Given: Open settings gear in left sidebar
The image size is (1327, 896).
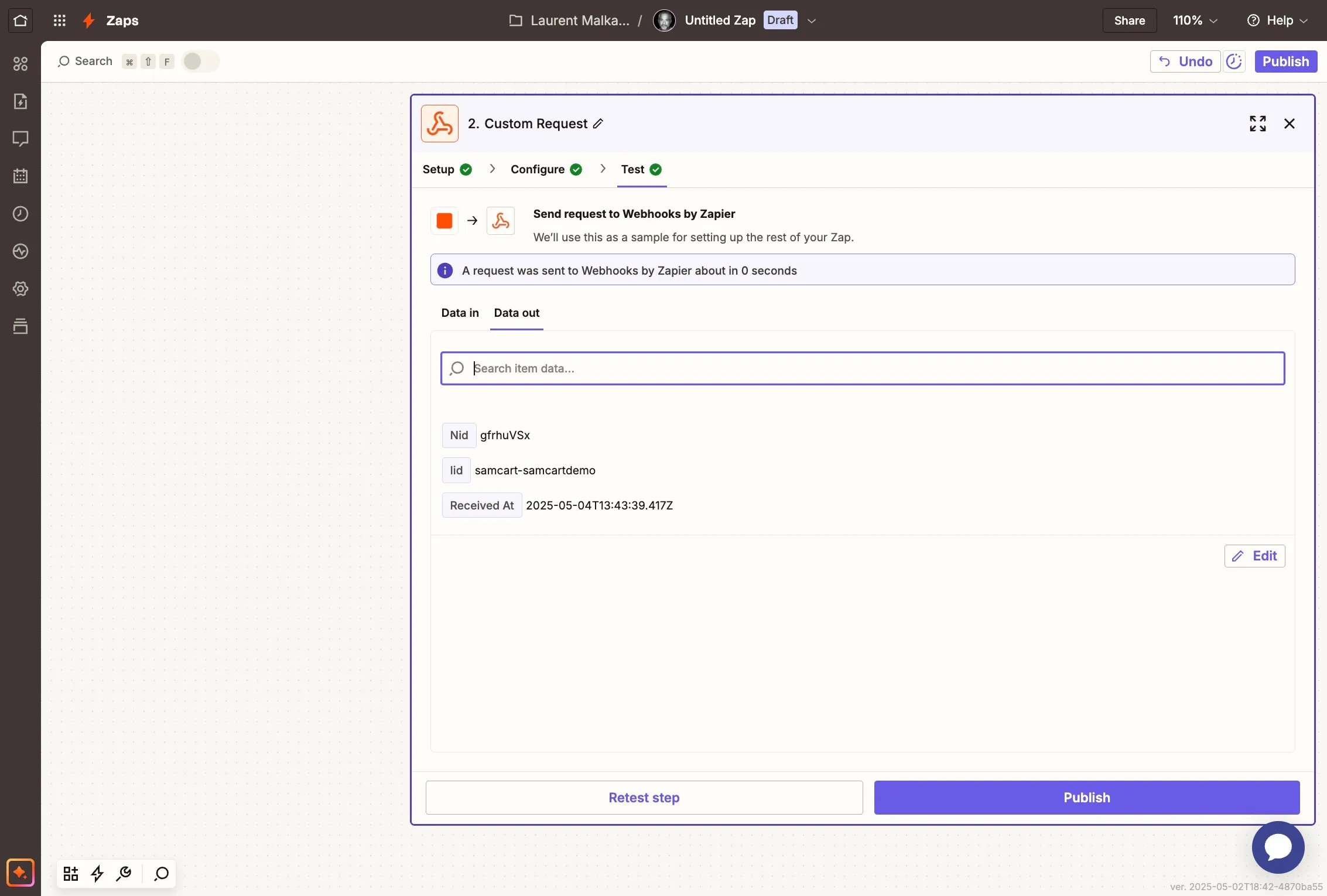Looking at the screenshot, I should coord(20,289).
